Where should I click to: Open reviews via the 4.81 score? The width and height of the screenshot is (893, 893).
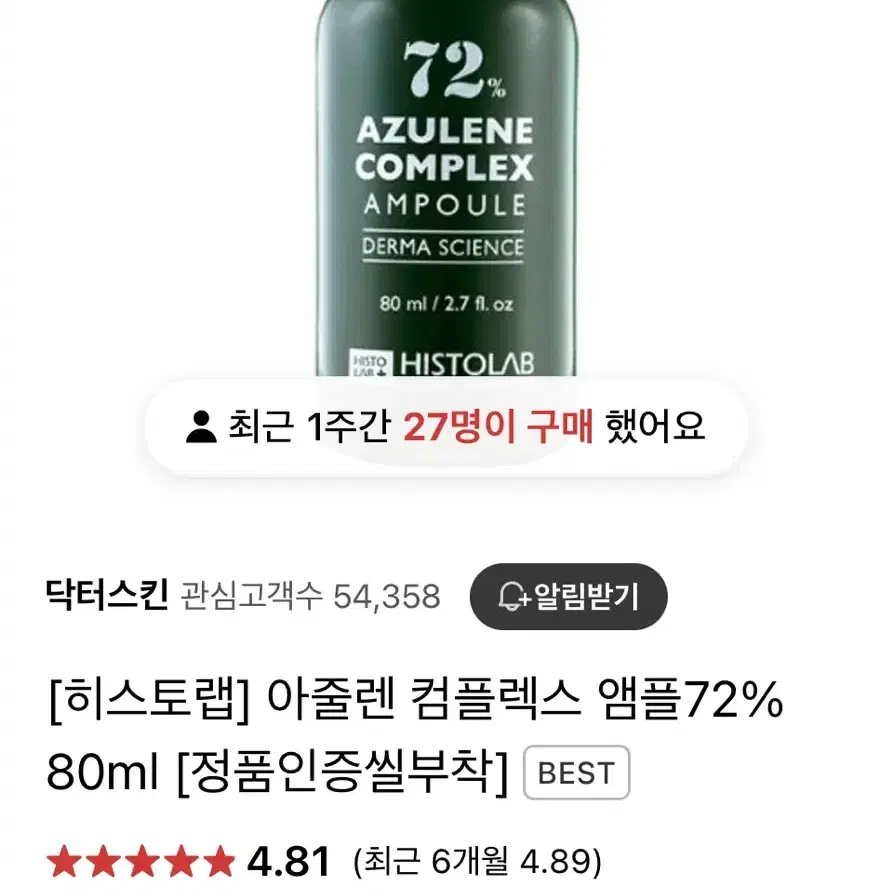[288, 861]
